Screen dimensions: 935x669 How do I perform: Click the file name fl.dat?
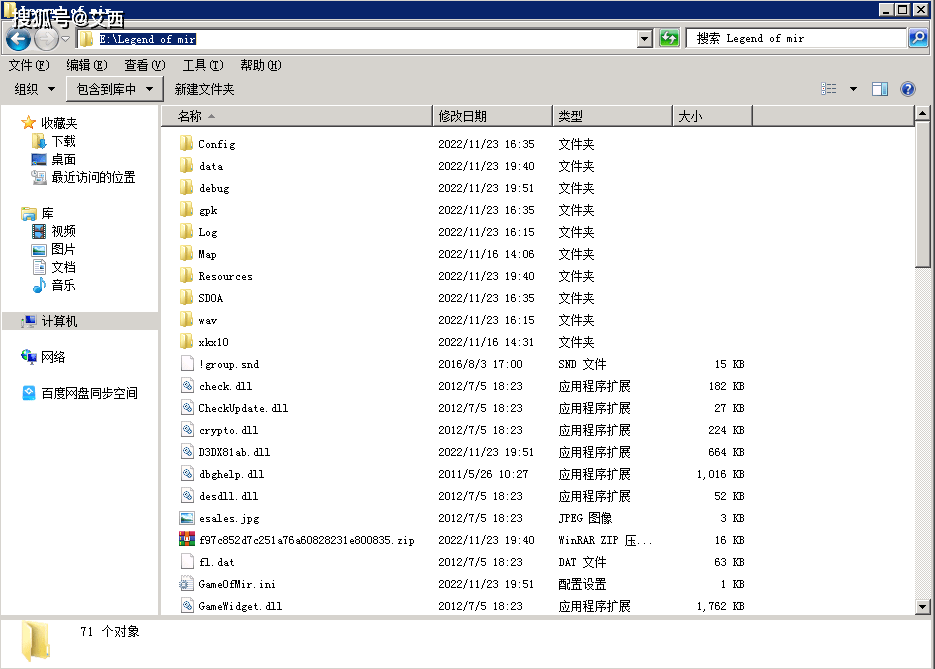[x=216, y=562]
